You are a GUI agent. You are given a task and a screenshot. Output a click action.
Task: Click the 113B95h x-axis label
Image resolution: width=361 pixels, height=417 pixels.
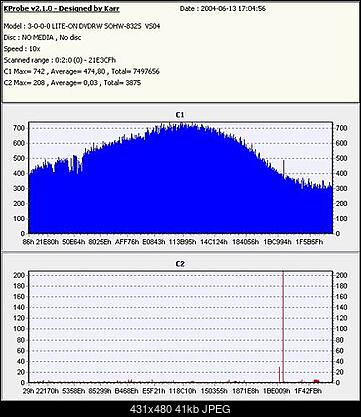coord(182,242)
